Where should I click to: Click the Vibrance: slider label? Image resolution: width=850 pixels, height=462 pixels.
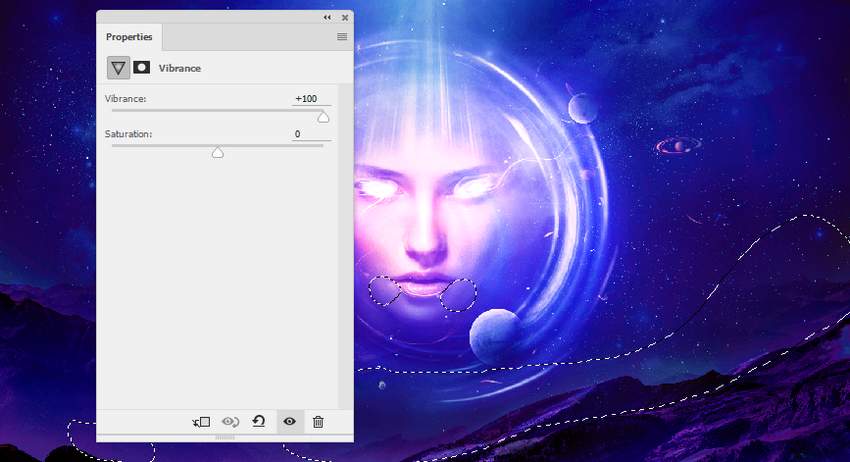tap(126, 99)
